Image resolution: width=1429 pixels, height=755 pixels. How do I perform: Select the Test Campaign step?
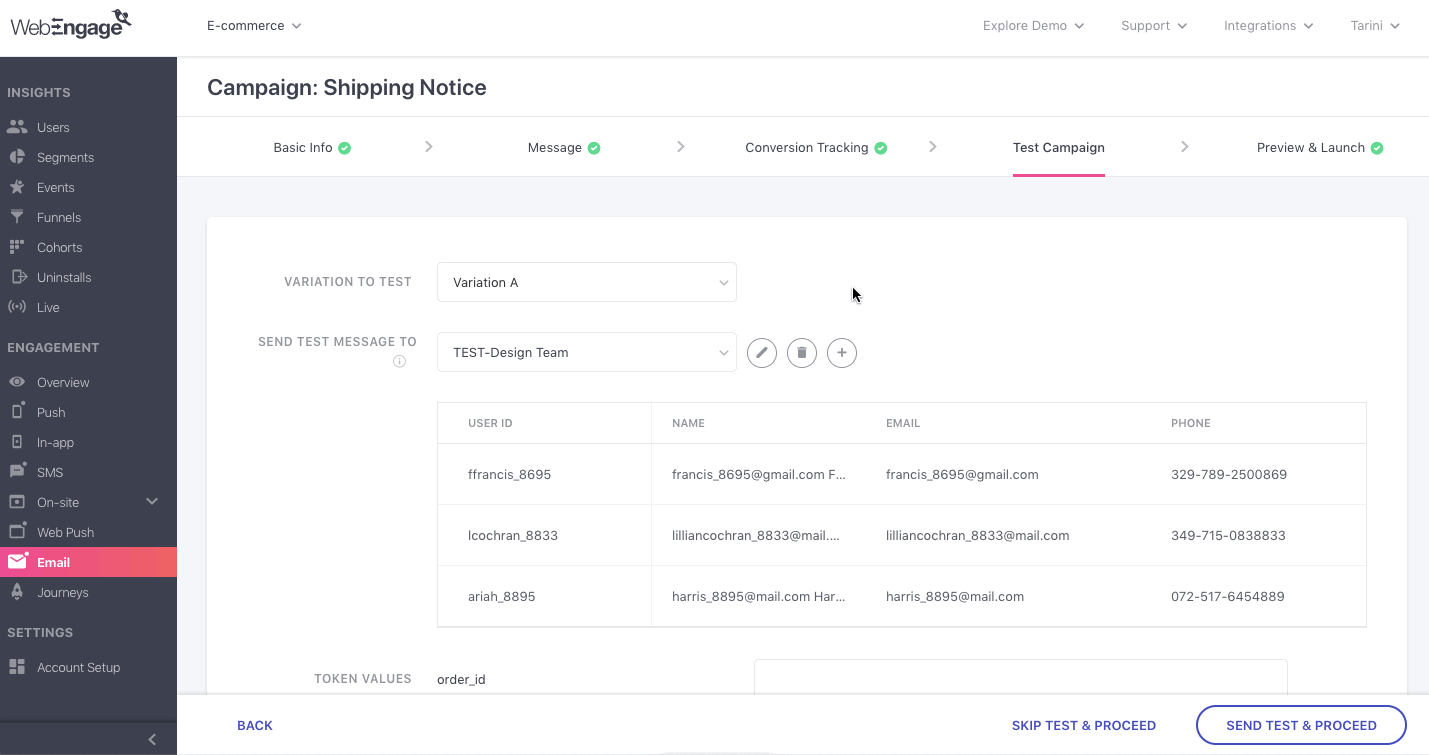1059,147
